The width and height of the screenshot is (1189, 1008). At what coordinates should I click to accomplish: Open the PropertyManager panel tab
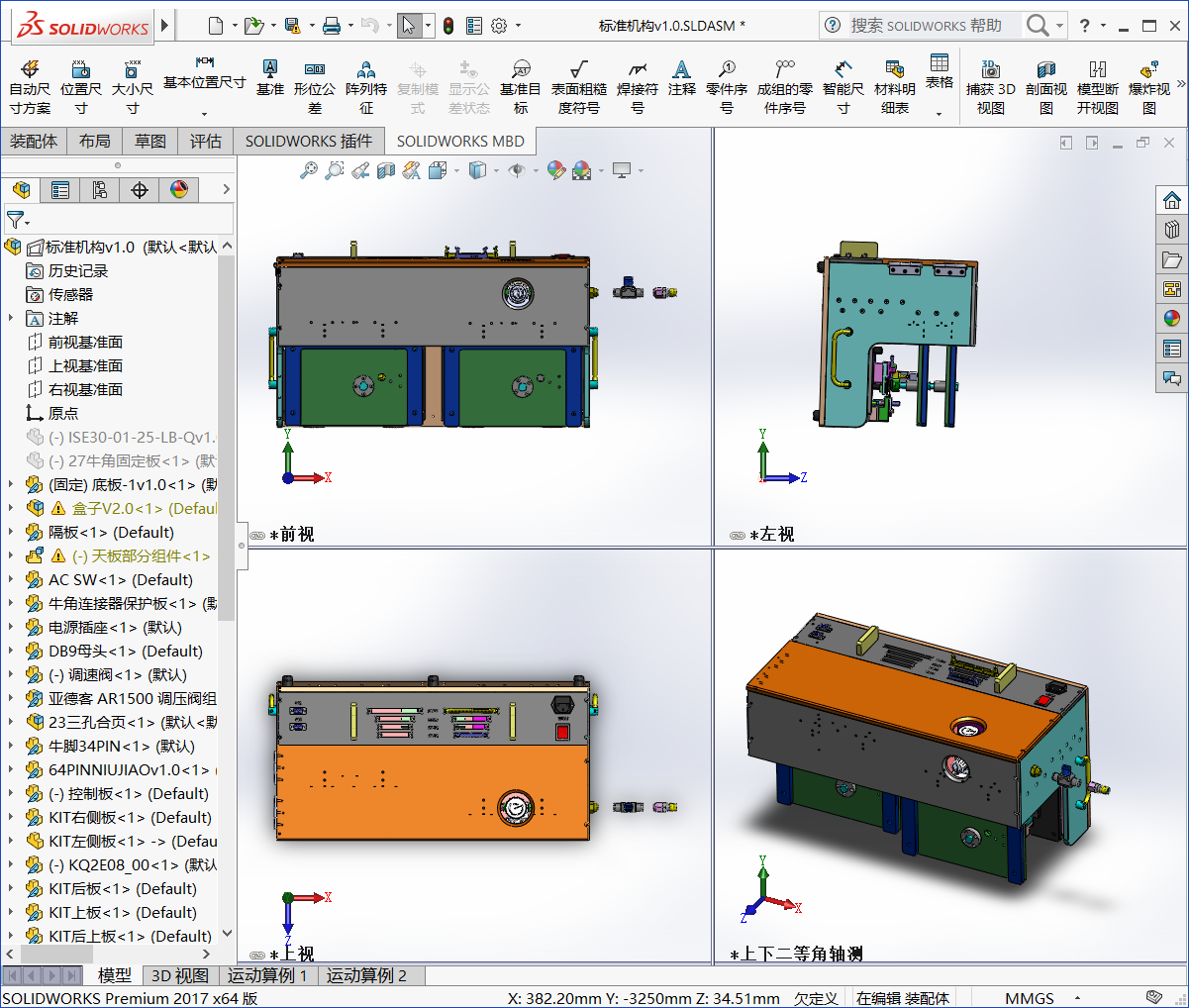point(60,189)
